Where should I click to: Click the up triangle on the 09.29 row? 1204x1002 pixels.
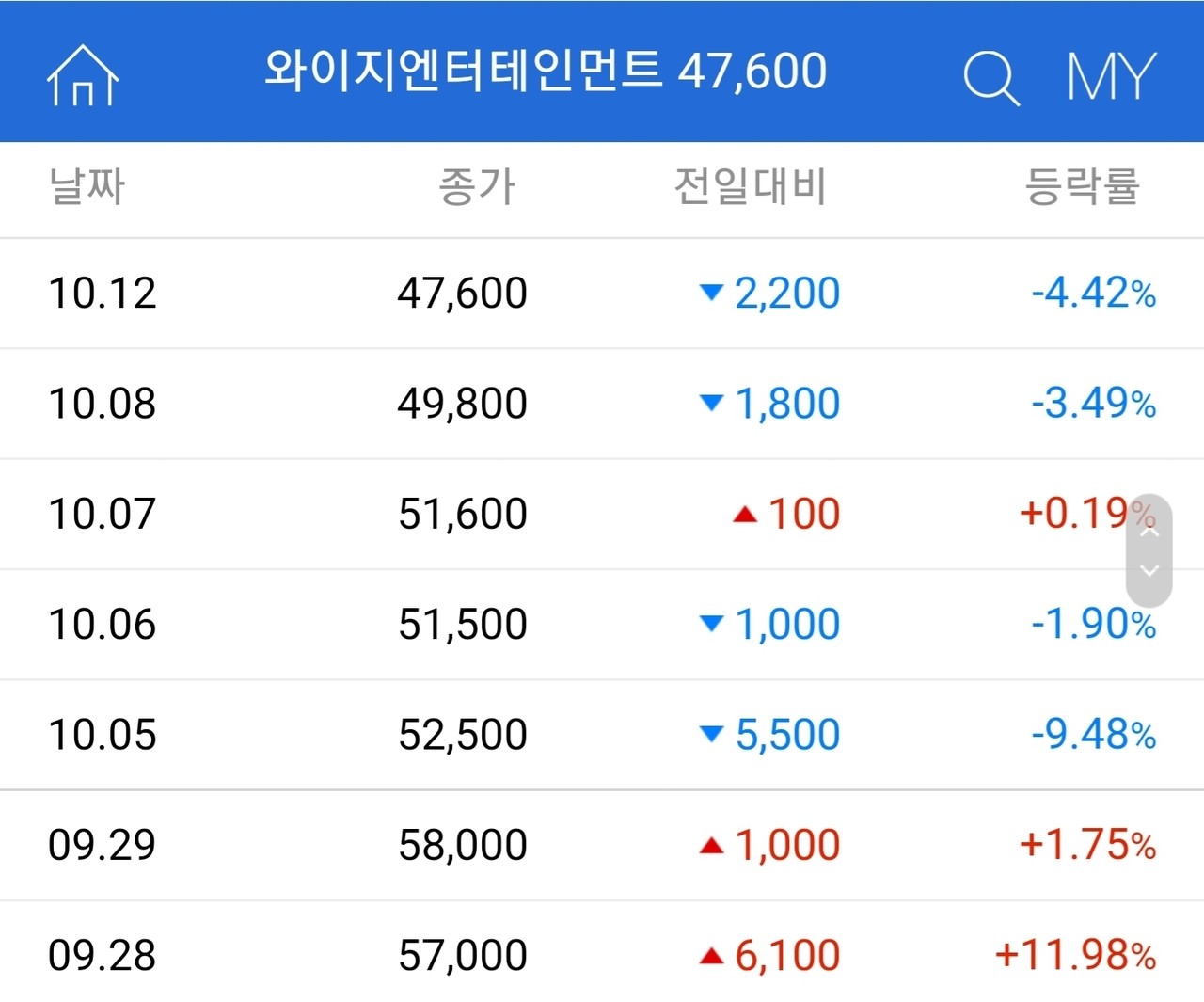point(711,845)
